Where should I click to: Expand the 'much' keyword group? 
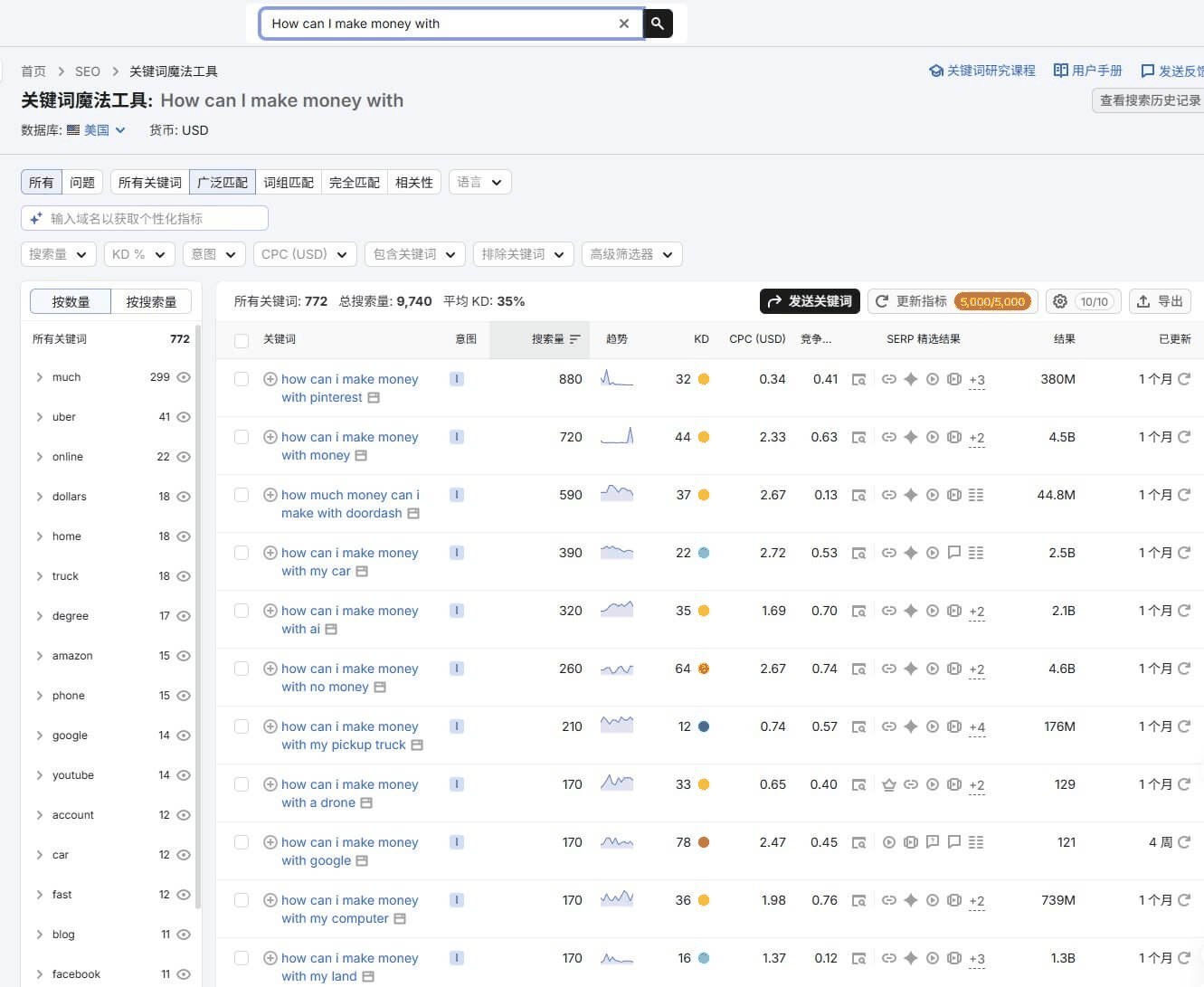[x=39, y=377]
